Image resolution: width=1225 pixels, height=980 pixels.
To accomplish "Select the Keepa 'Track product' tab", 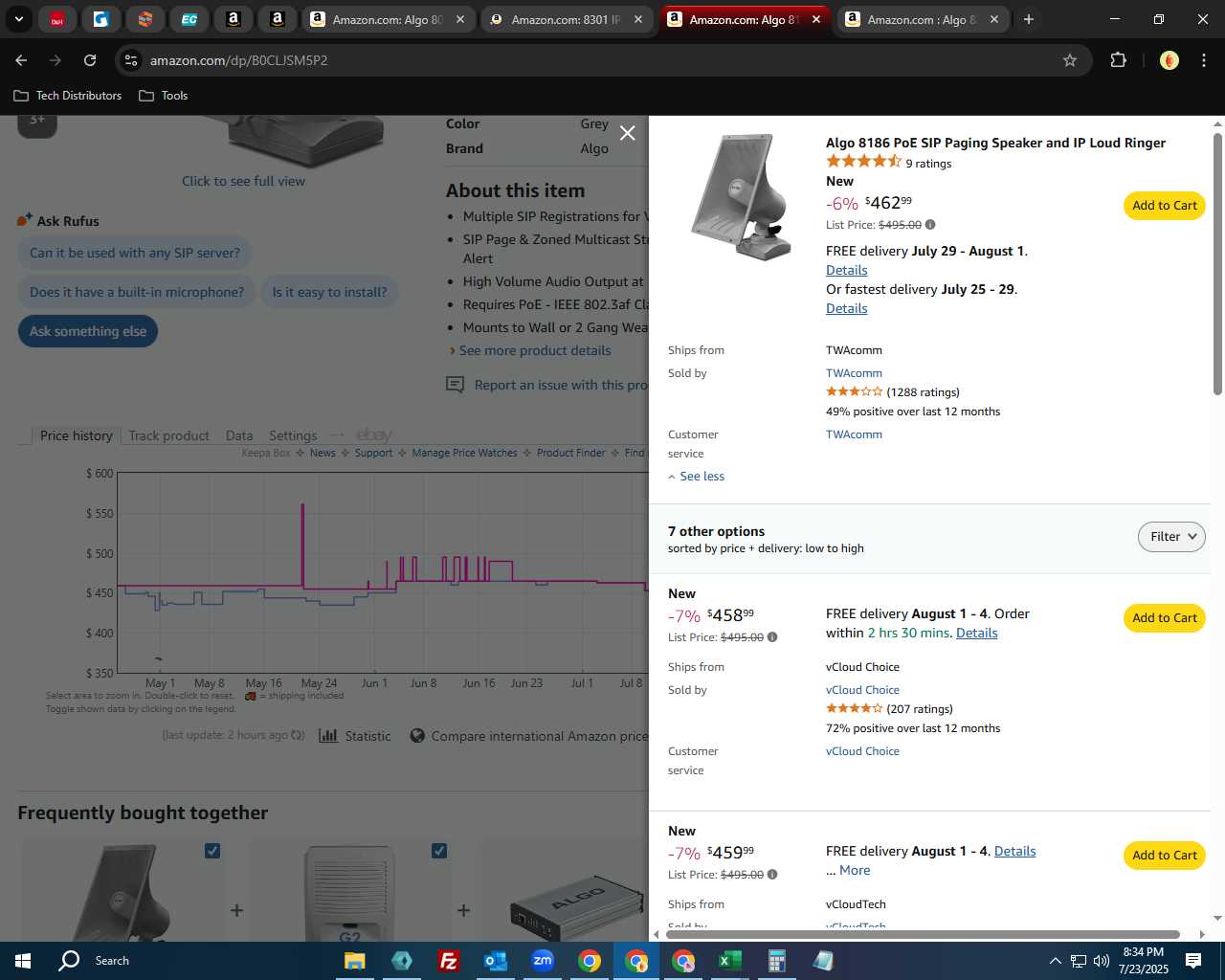I will (168, 435).
